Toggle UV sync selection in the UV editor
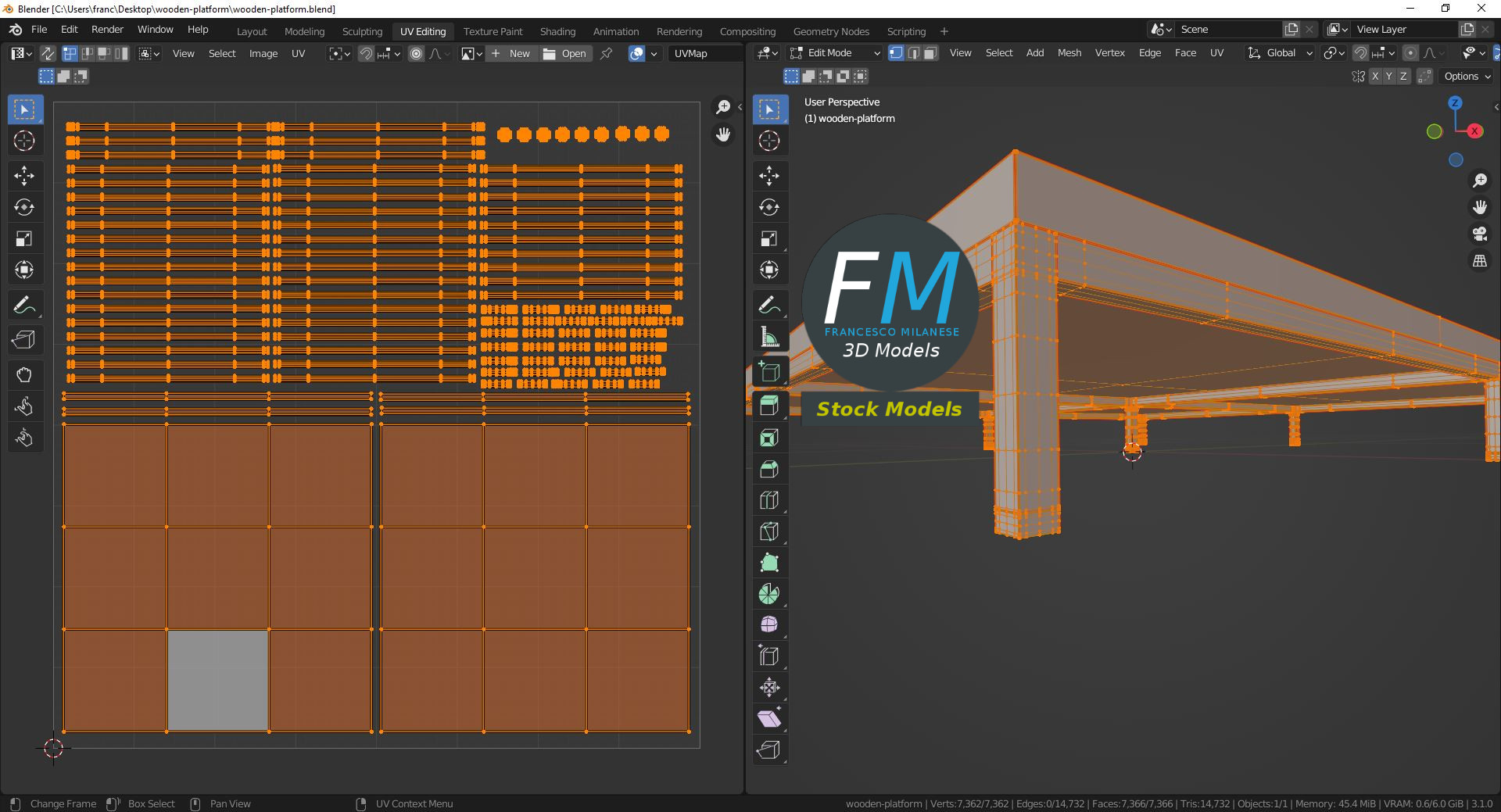This screenshot has width=1501, height=812. [x=48, y=53]
